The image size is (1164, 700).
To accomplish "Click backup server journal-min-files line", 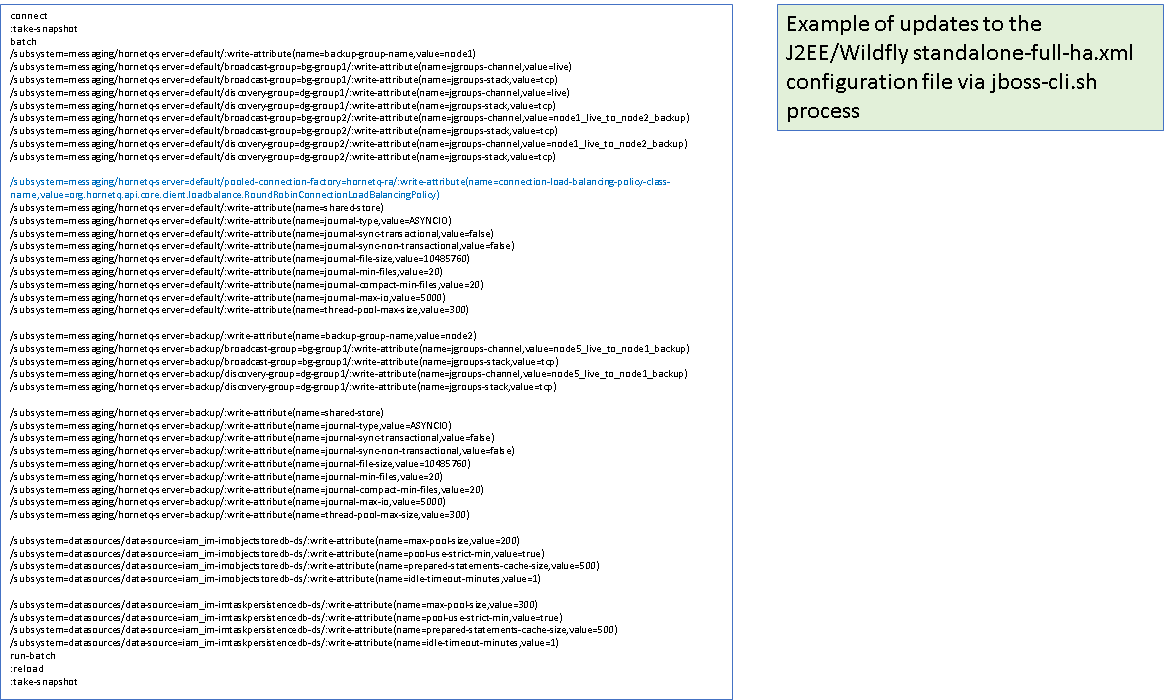I will coord(226,477).
